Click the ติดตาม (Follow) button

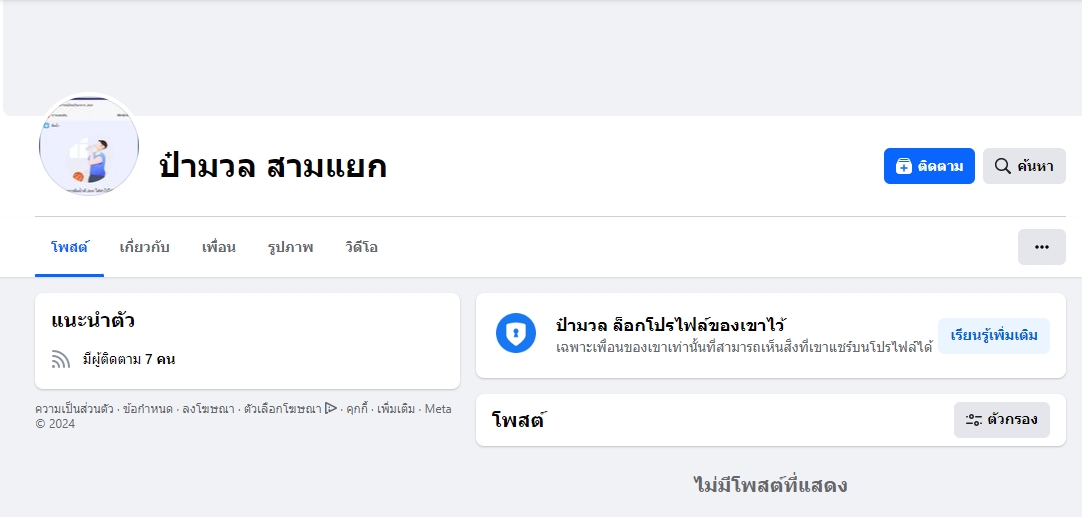(x=928, y=166)
